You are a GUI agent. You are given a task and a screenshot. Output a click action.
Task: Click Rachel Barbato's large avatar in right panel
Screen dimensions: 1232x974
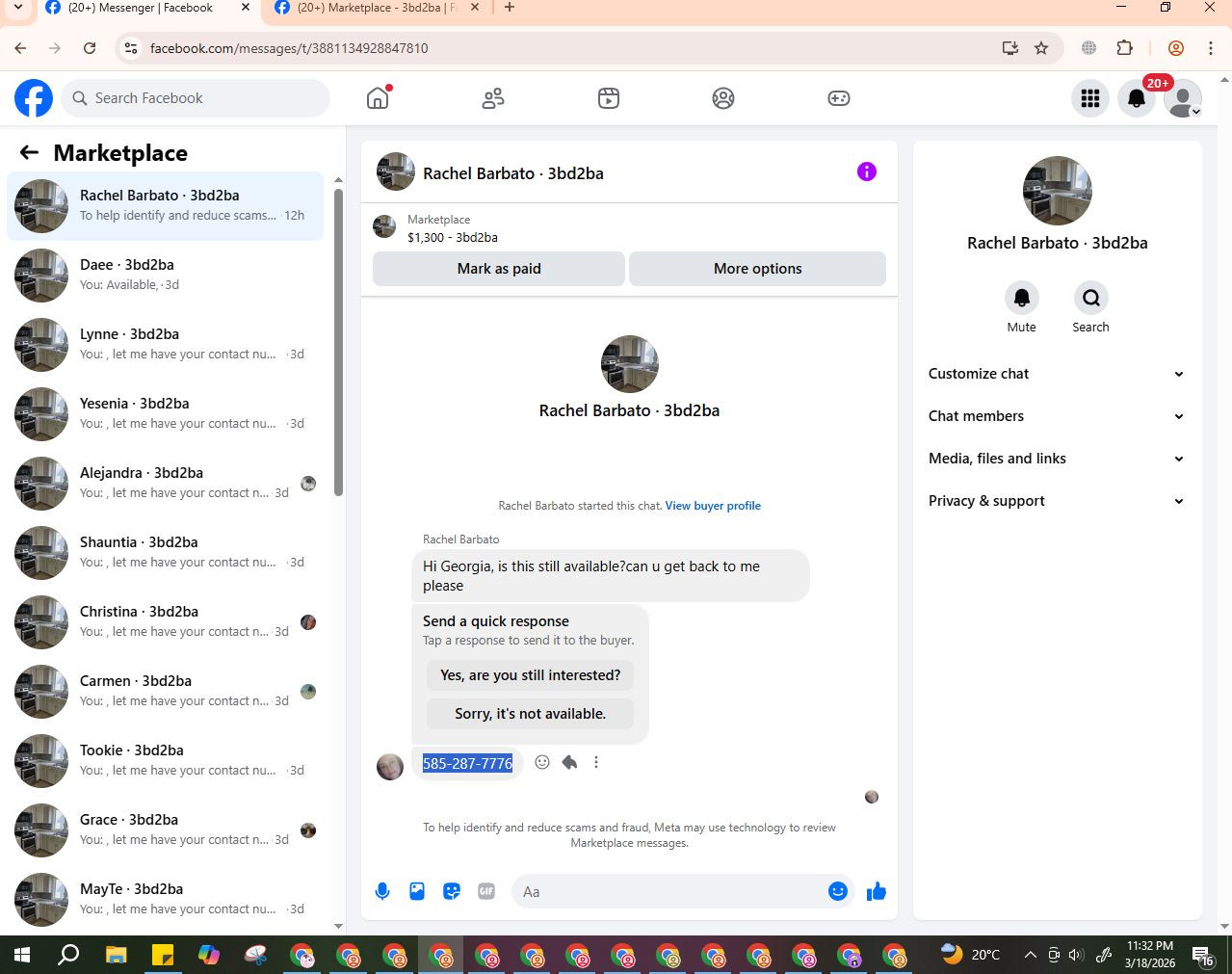1058,191
